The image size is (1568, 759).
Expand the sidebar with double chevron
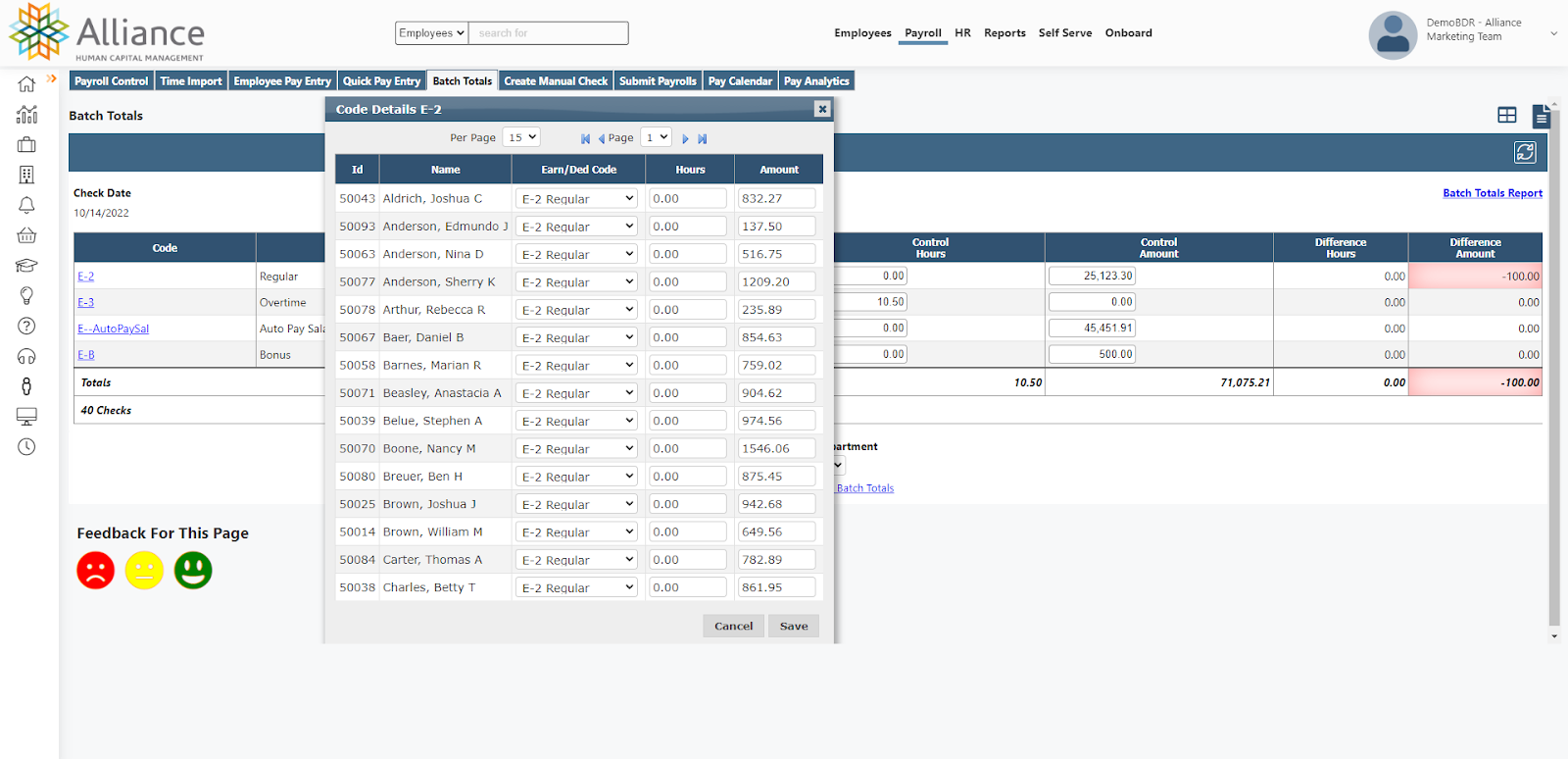pos(51,78)
